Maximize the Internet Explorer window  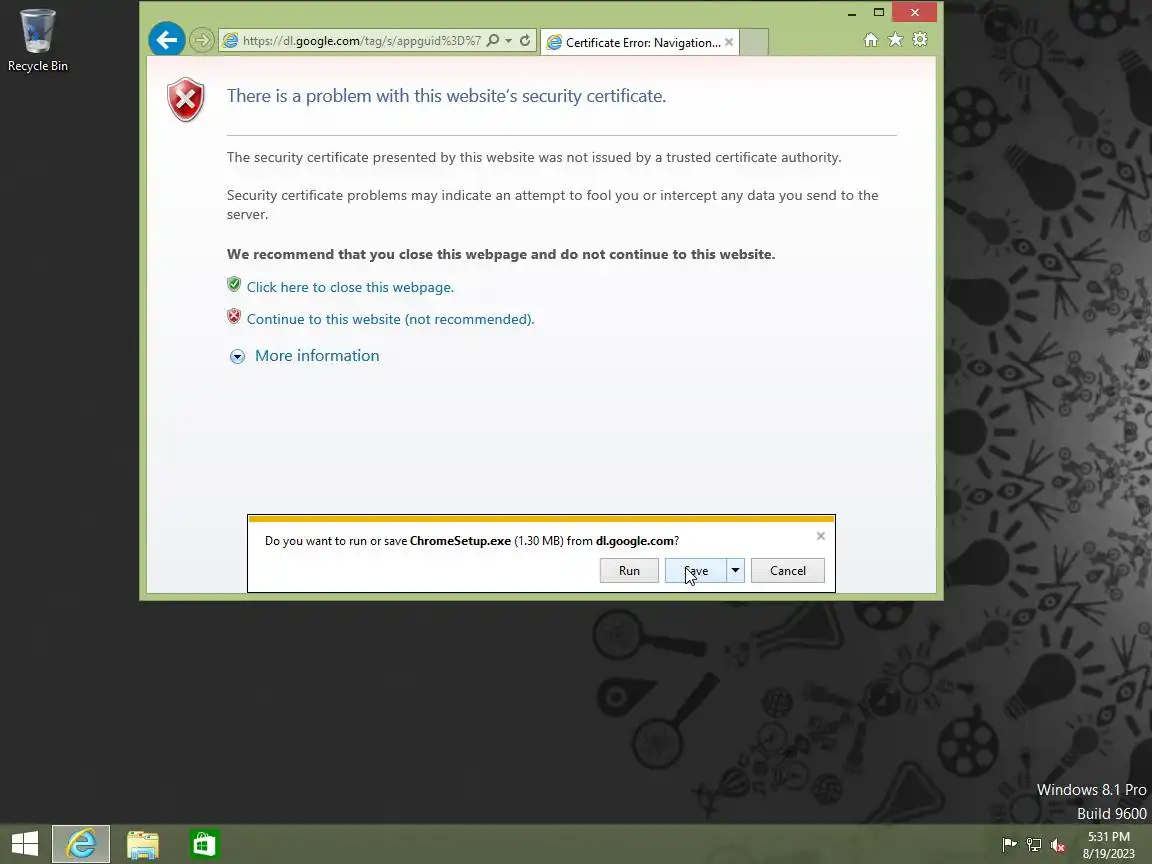pyautogui.click(x=879, y=12)
